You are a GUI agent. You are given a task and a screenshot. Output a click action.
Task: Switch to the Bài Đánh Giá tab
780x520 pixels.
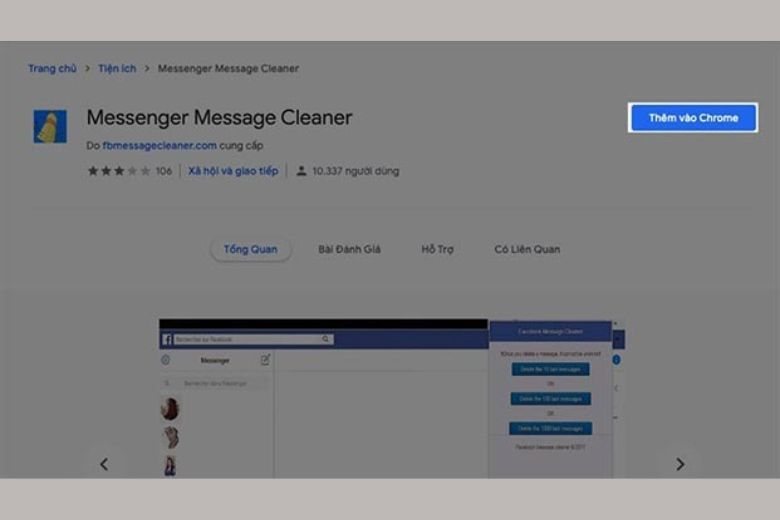349,249
